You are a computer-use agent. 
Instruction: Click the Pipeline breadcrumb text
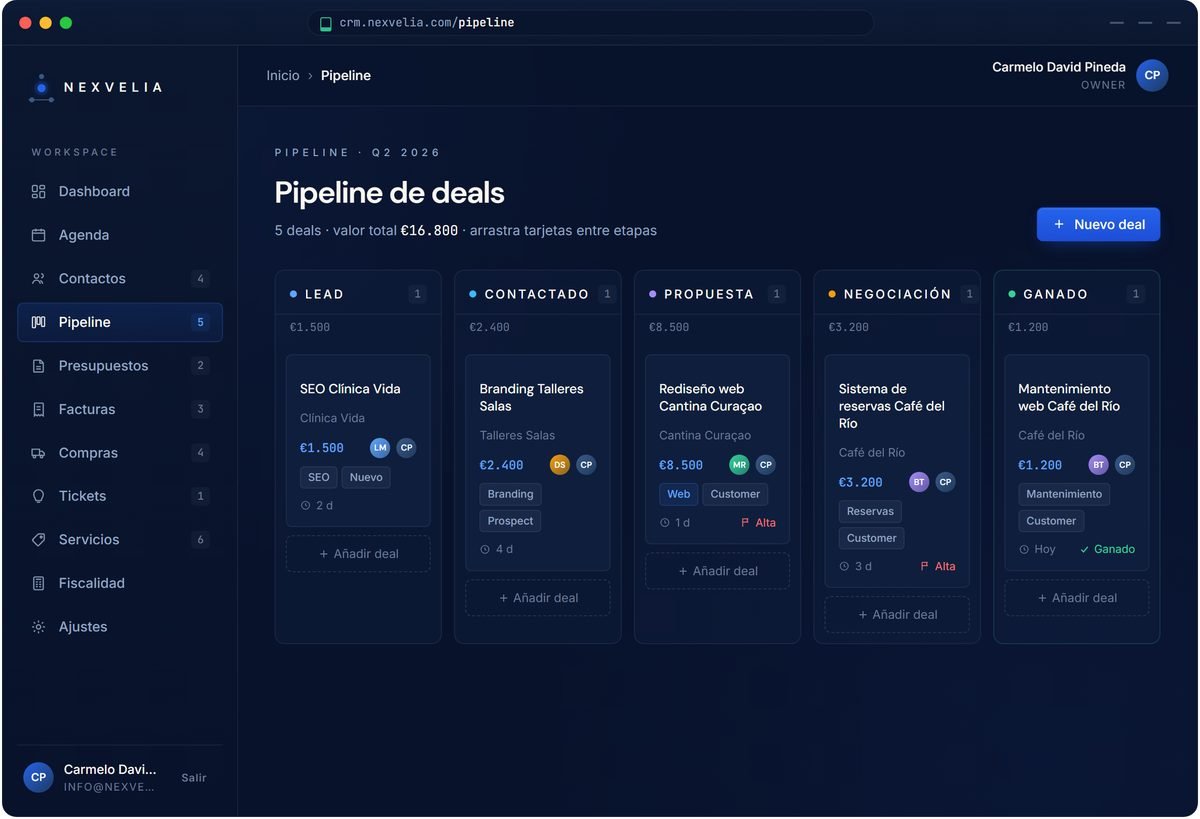346,76
